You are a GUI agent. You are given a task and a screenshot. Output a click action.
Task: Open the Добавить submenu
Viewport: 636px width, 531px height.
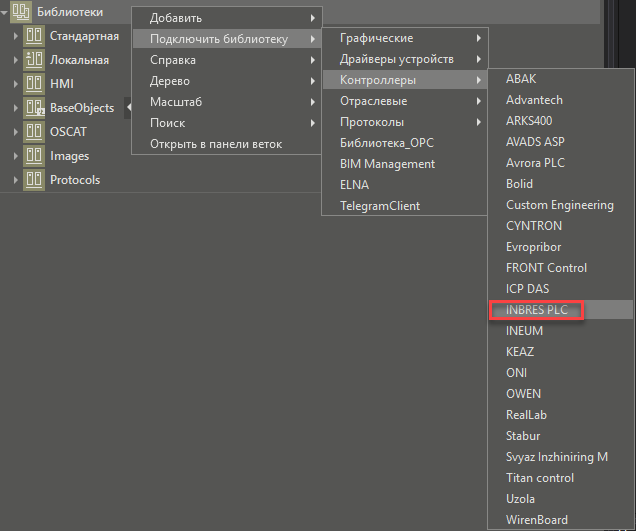pyautogui.click(x=227, y=18)
